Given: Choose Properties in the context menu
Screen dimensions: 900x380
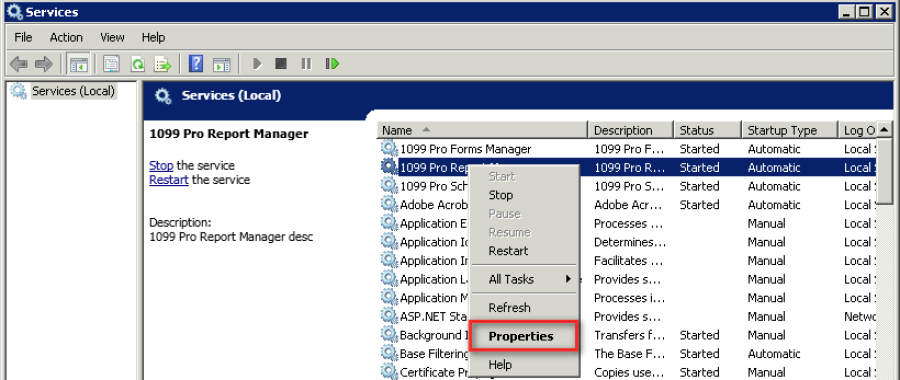Looking at the screenshot, I should [523, 336].
